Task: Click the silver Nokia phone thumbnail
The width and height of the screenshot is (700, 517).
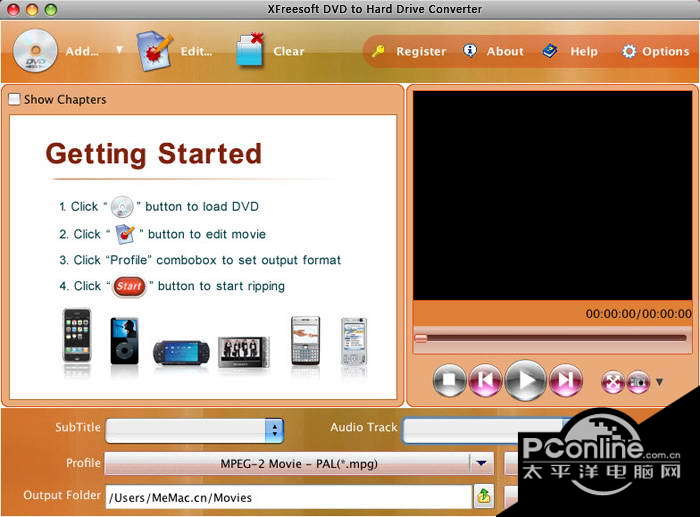Action: point(354,342)
